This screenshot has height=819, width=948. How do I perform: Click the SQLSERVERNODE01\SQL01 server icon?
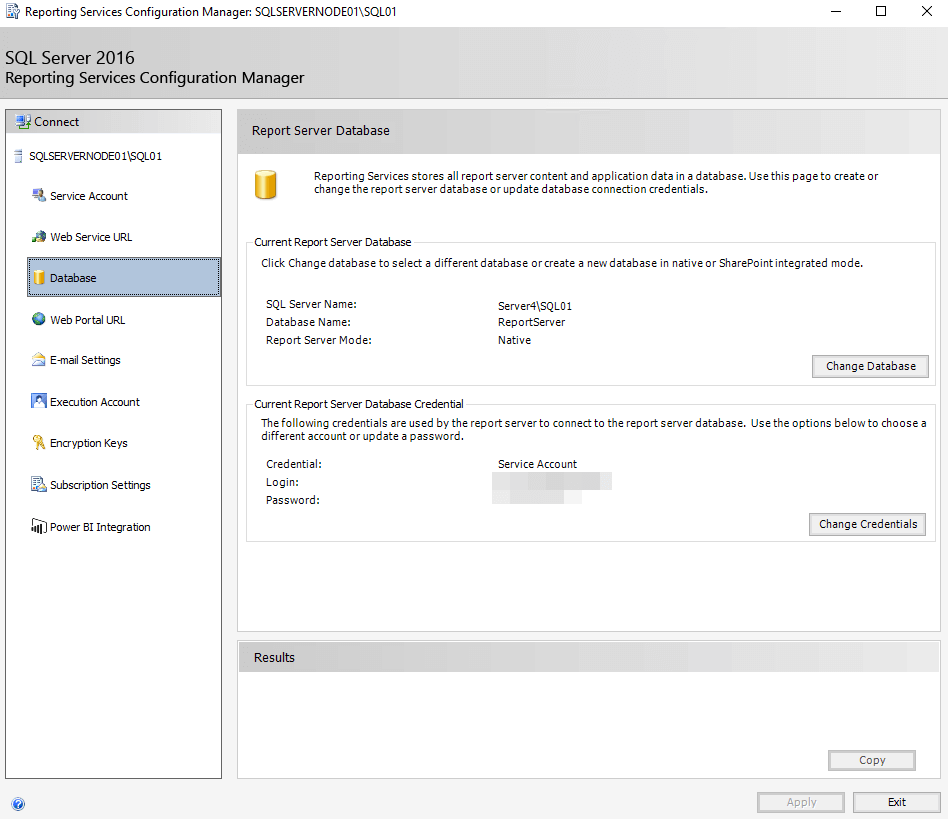[x=18, y=156]
